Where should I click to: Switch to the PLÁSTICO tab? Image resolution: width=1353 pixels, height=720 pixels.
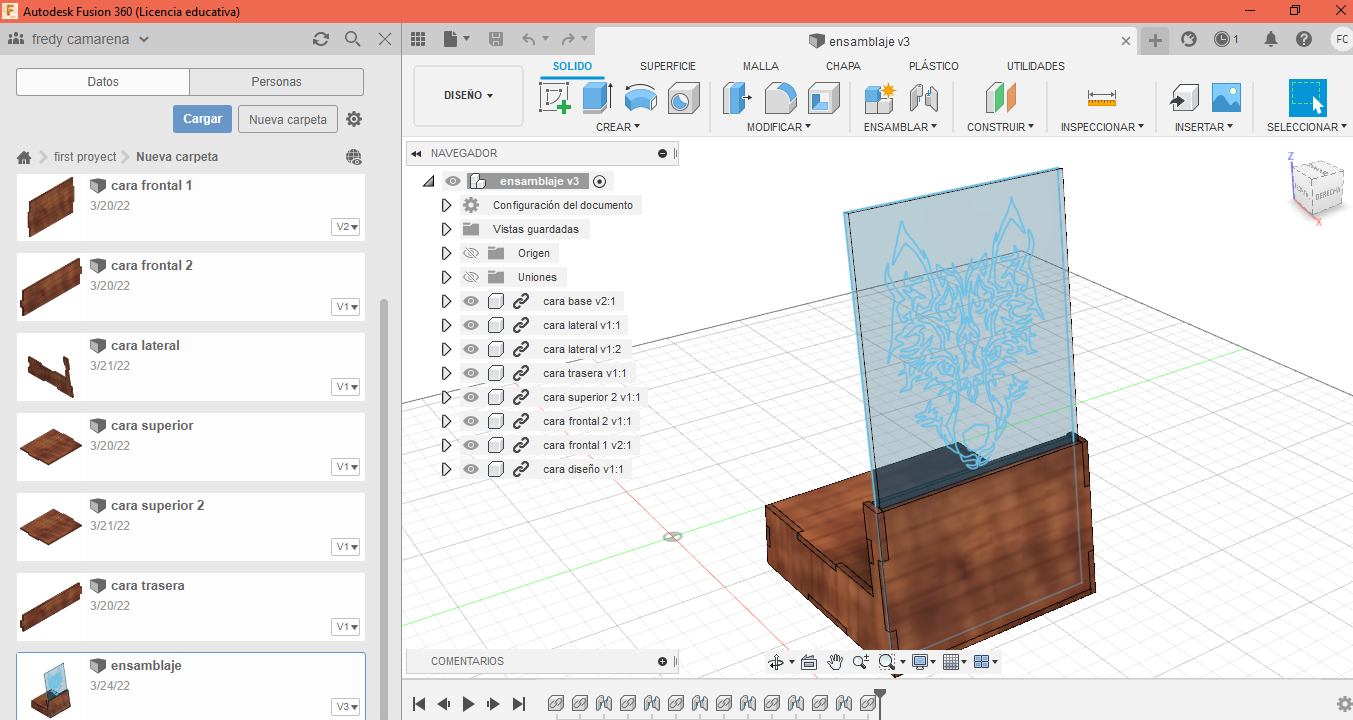(933, 66)
